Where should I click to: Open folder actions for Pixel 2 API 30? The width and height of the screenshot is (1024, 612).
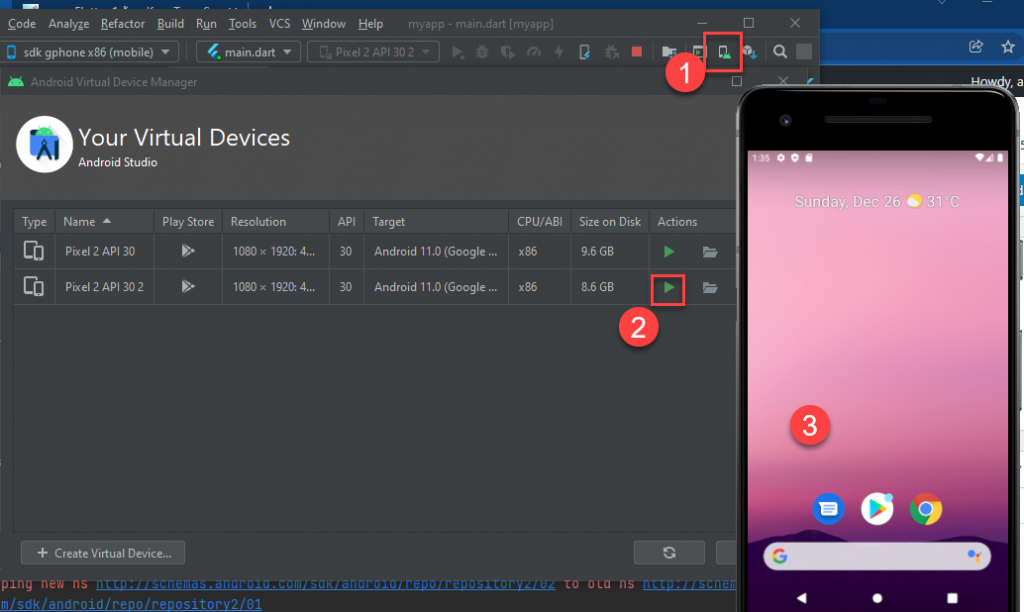[x=709, y=251]
